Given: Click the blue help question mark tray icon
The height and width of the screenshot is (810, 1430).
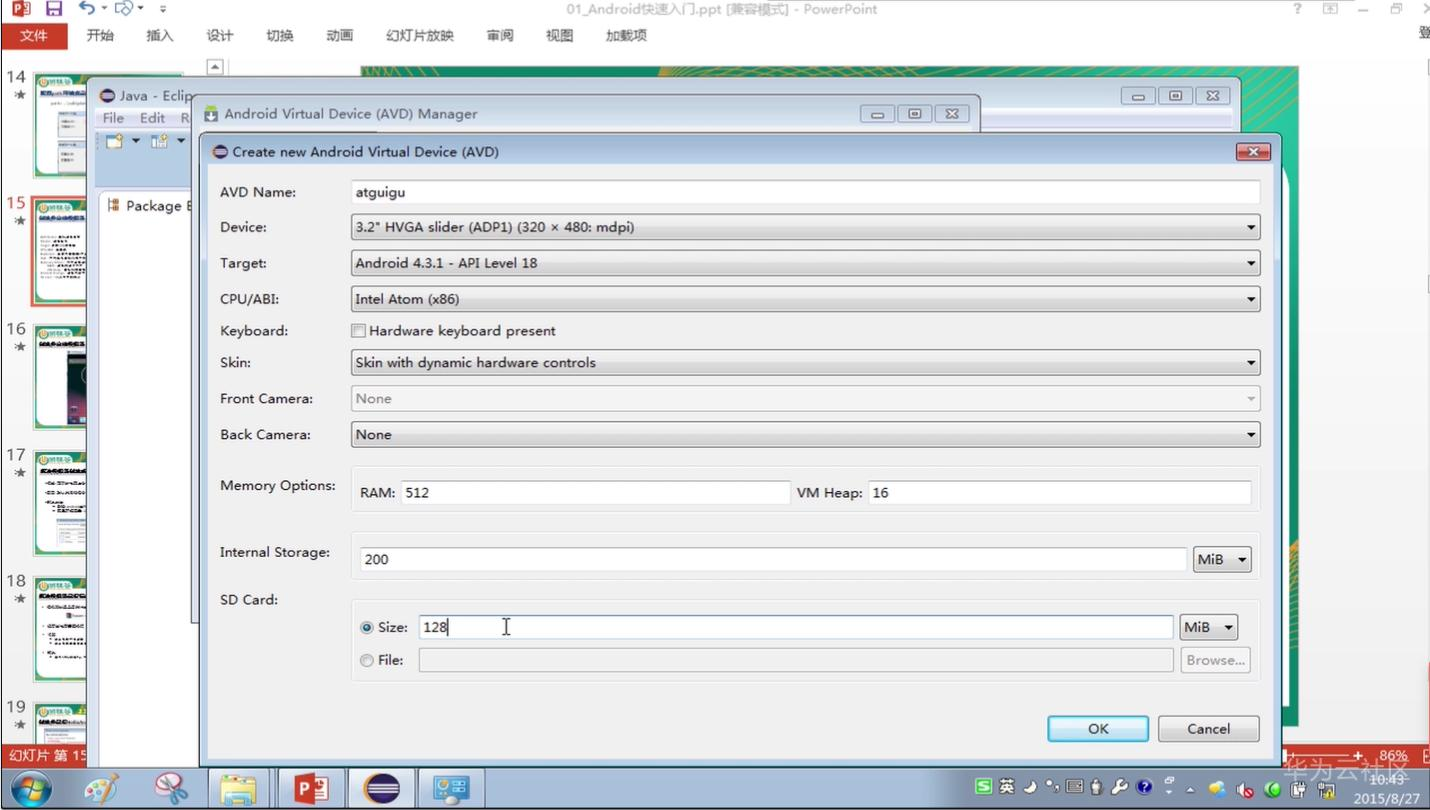Looking at the screenshot, I should point(1144,787).
